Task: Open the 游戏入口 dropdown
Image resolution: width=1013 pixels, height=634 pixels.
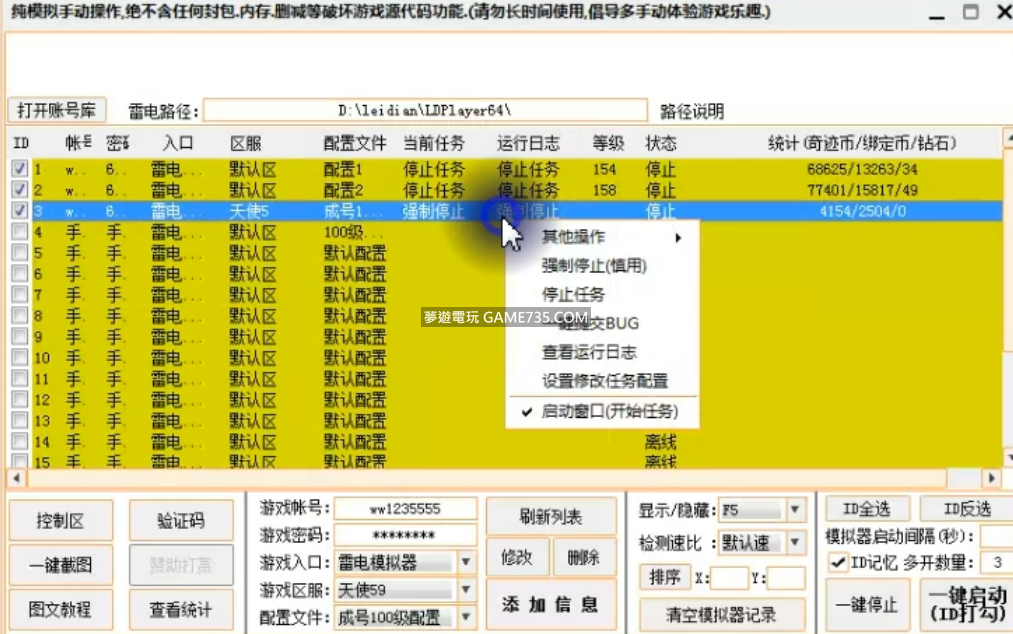Action: coord(466,562)
